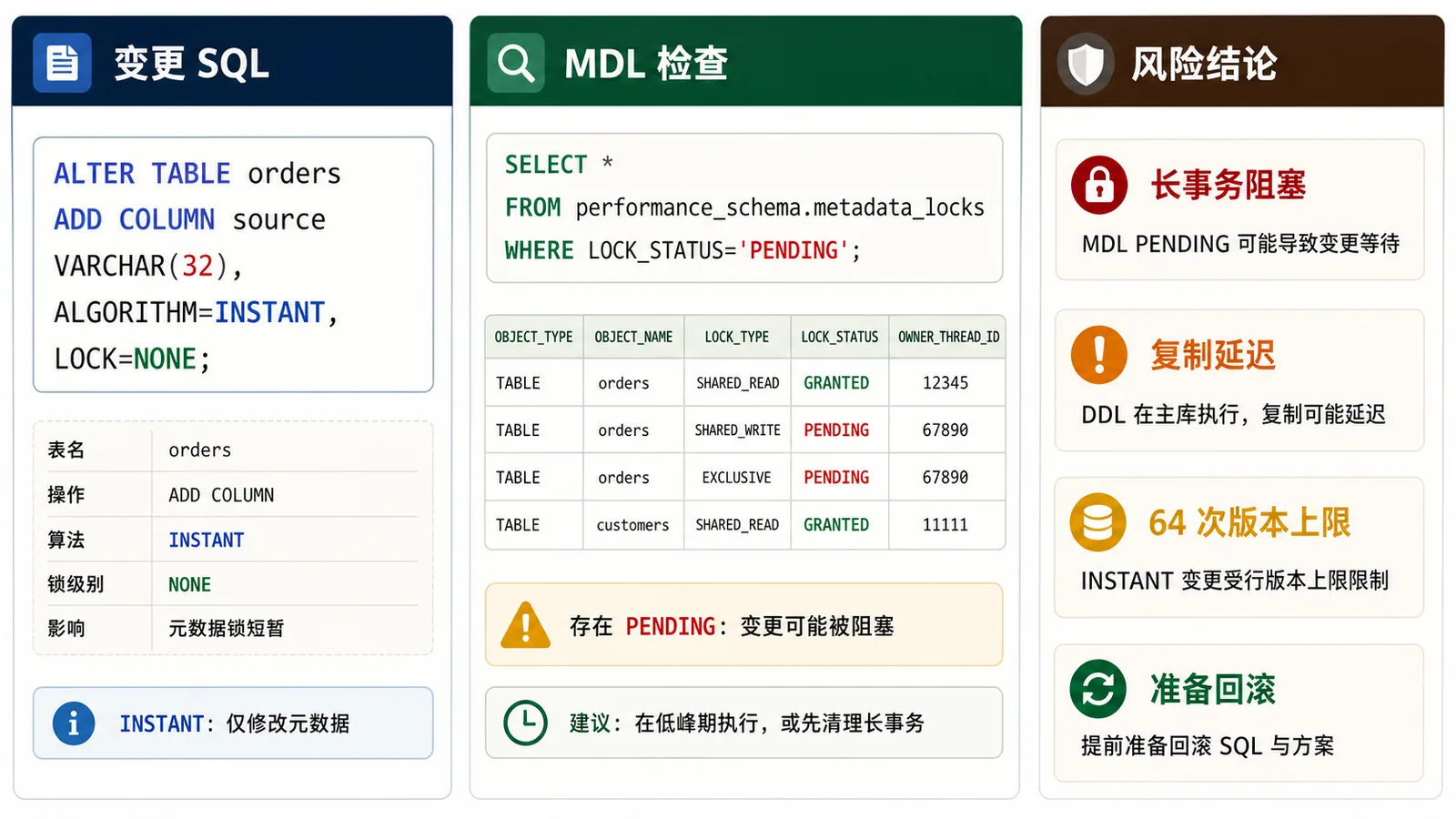Select the 变更 SQL panel header
This screenshot has width=1456, height=819.
(232, 61)
